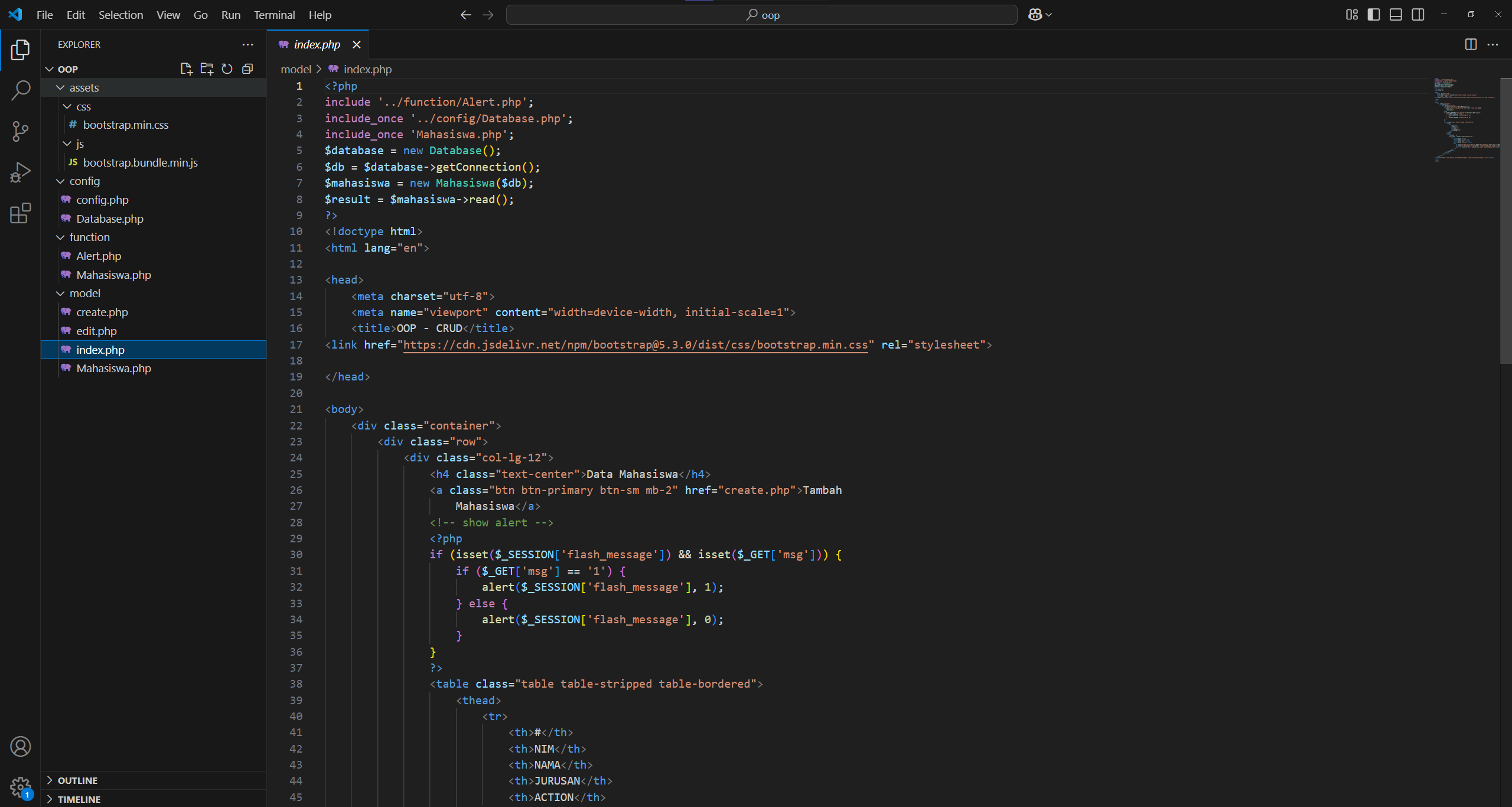
Task: Open the Selection menu
Action: pos(120,15)
